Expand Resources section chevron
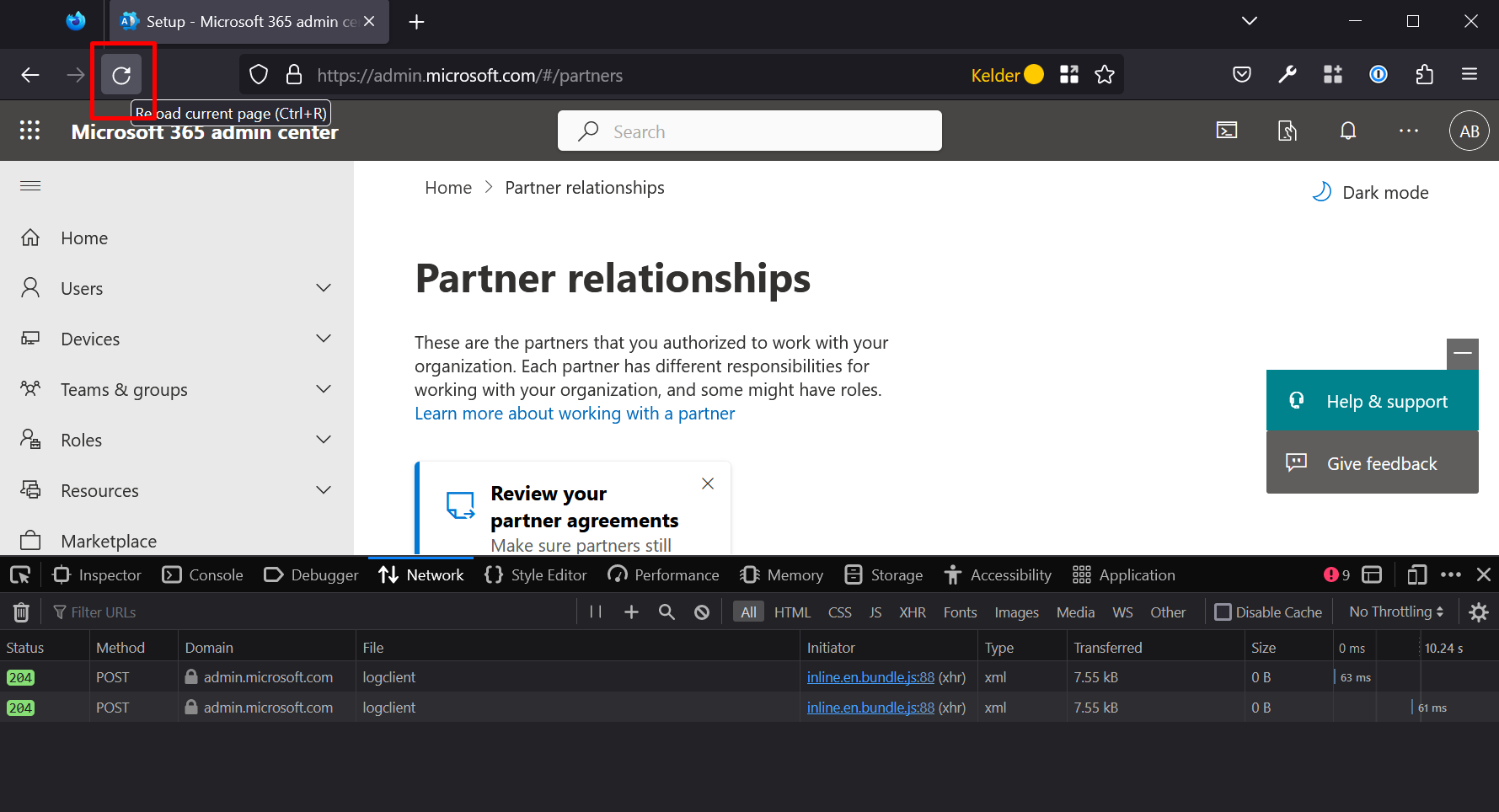The image size is (1499, 812). [324, 490]
